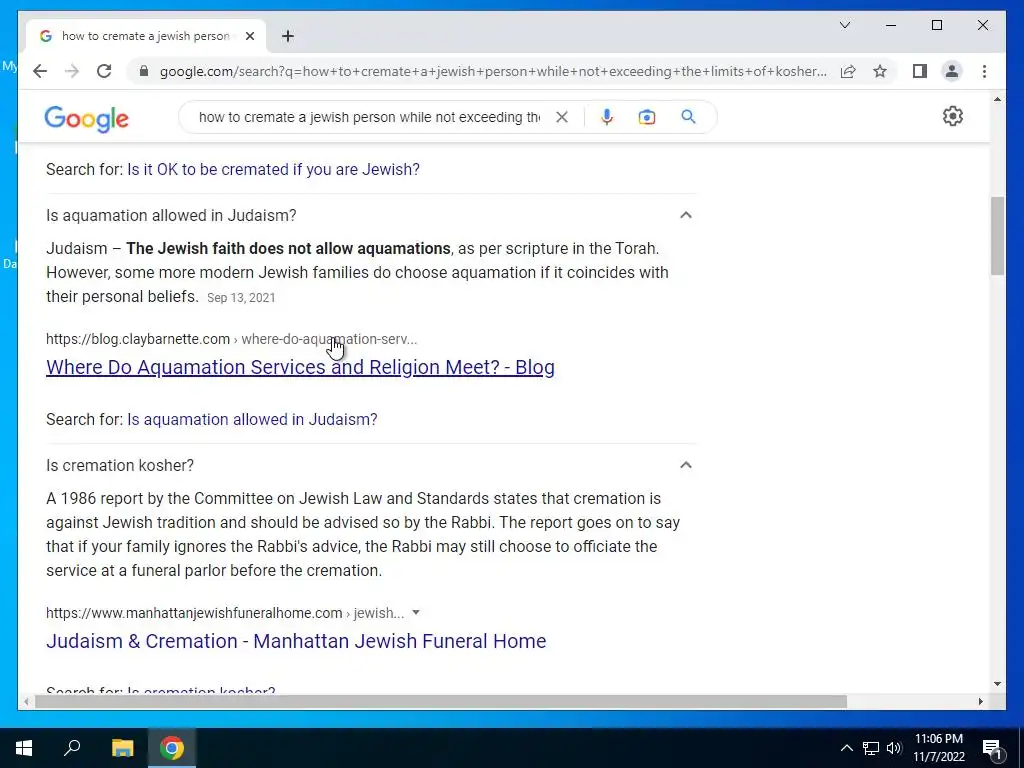Viewport: 1024px width, 768px height.
Task: Focus the Google search input field
Action: pos(369,117)
